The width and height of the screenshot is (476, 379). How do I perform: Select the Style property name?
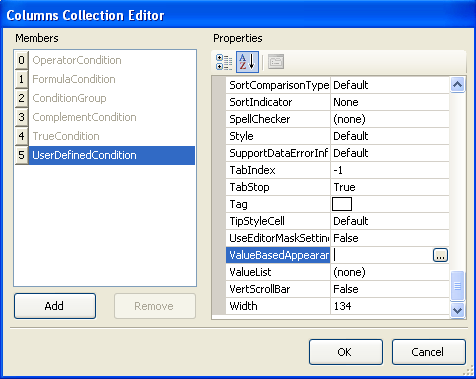point(278,136)
